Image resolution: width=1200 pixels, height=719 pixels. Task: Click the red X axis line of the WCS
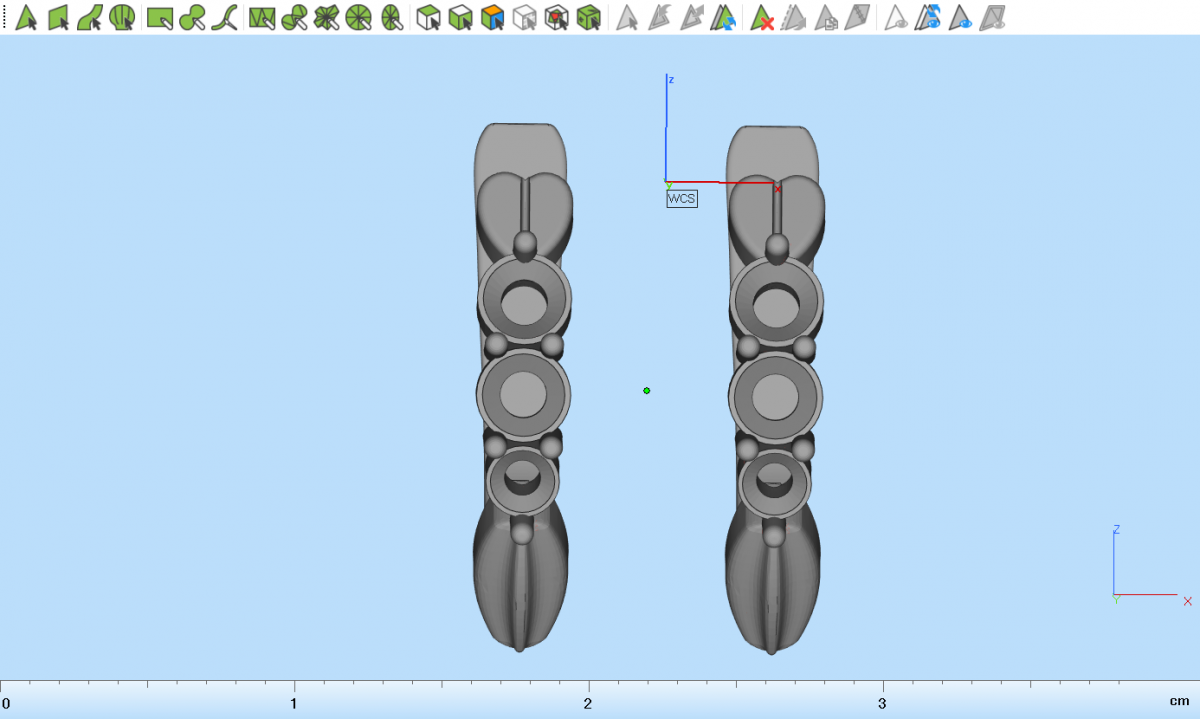pos(722,182)
